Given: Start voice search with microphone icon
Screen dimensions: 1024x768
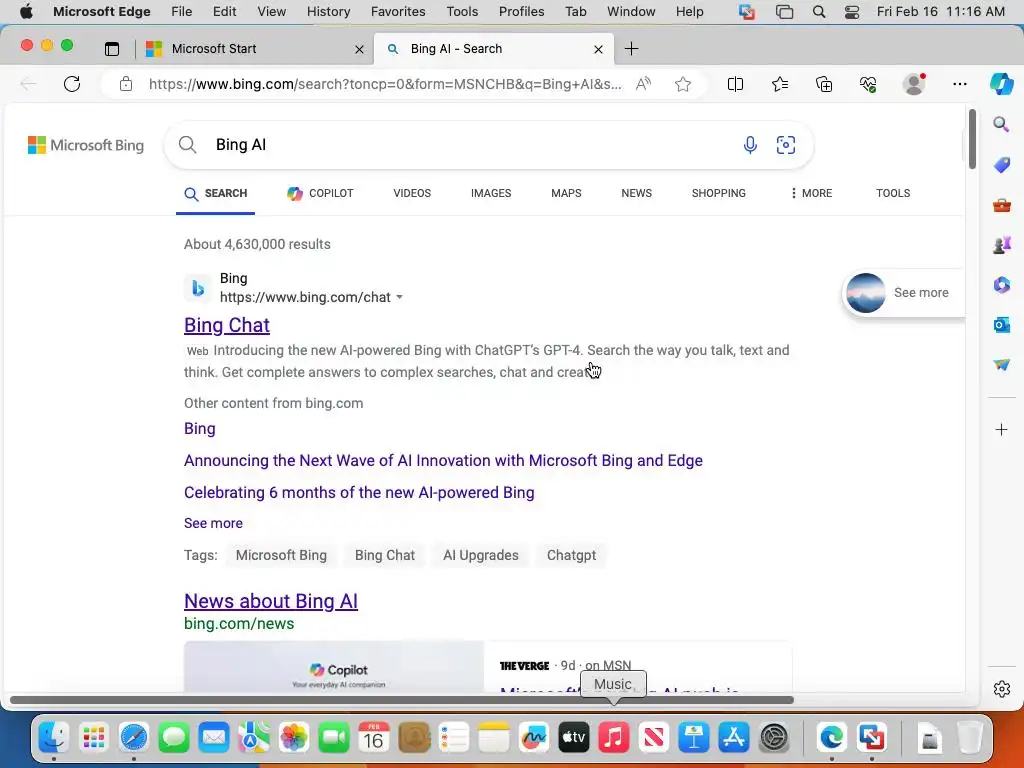Looking at the screenshot, I should pos(750,145).
